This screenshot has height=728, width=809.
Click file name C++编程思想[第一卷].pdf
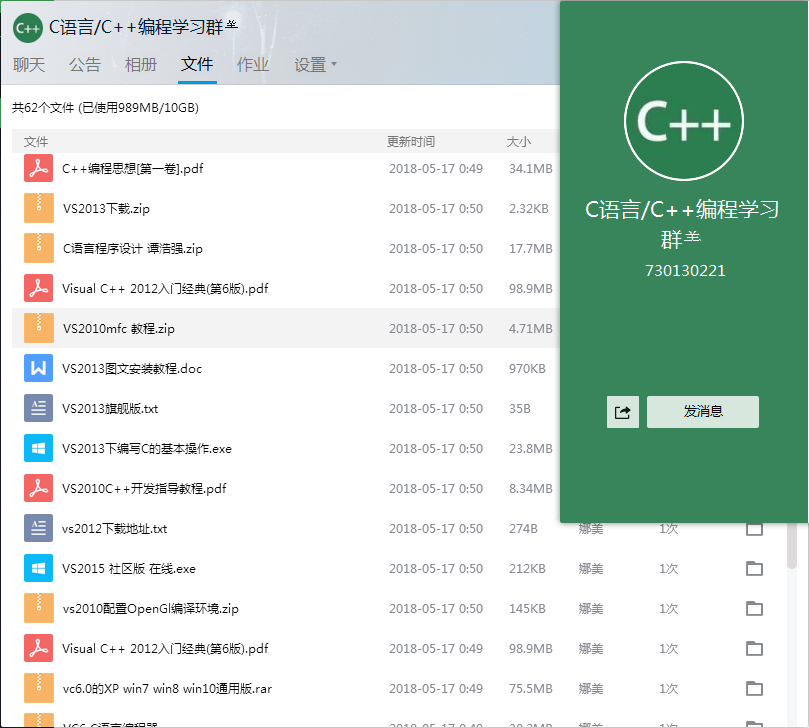point(133,169)
